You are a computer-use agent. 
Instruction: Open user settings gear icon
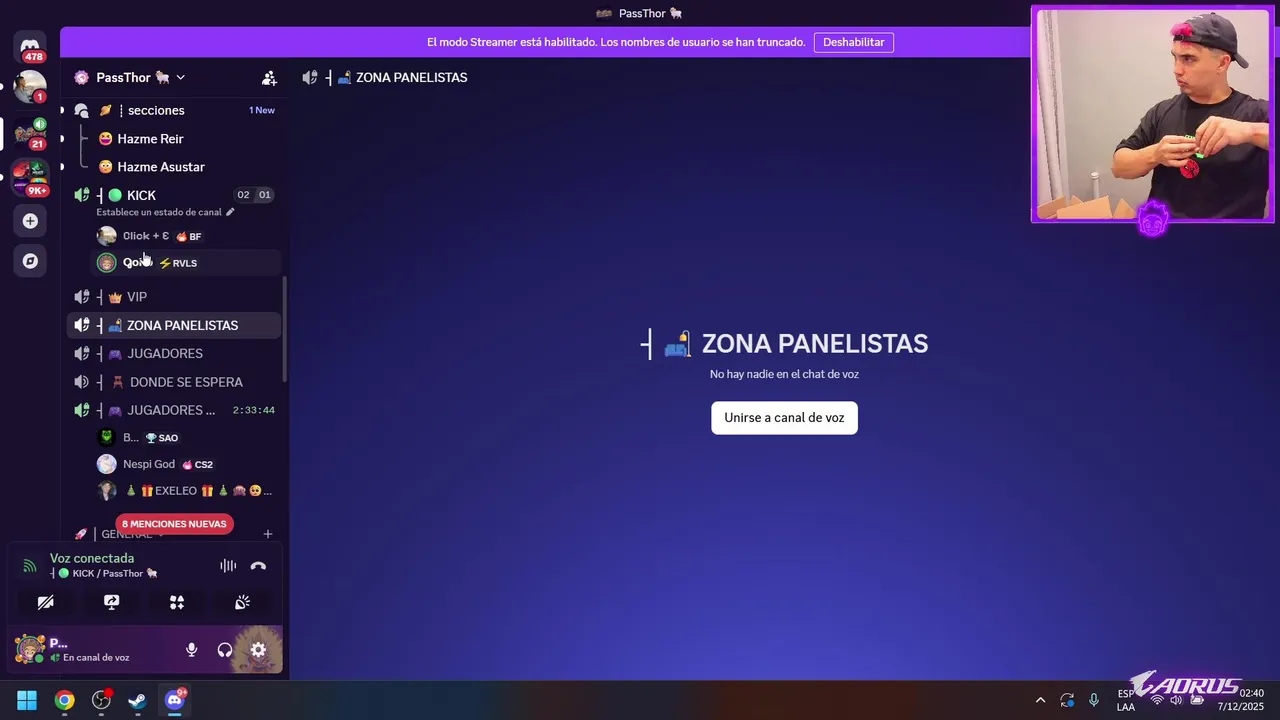tap(258, 650)
